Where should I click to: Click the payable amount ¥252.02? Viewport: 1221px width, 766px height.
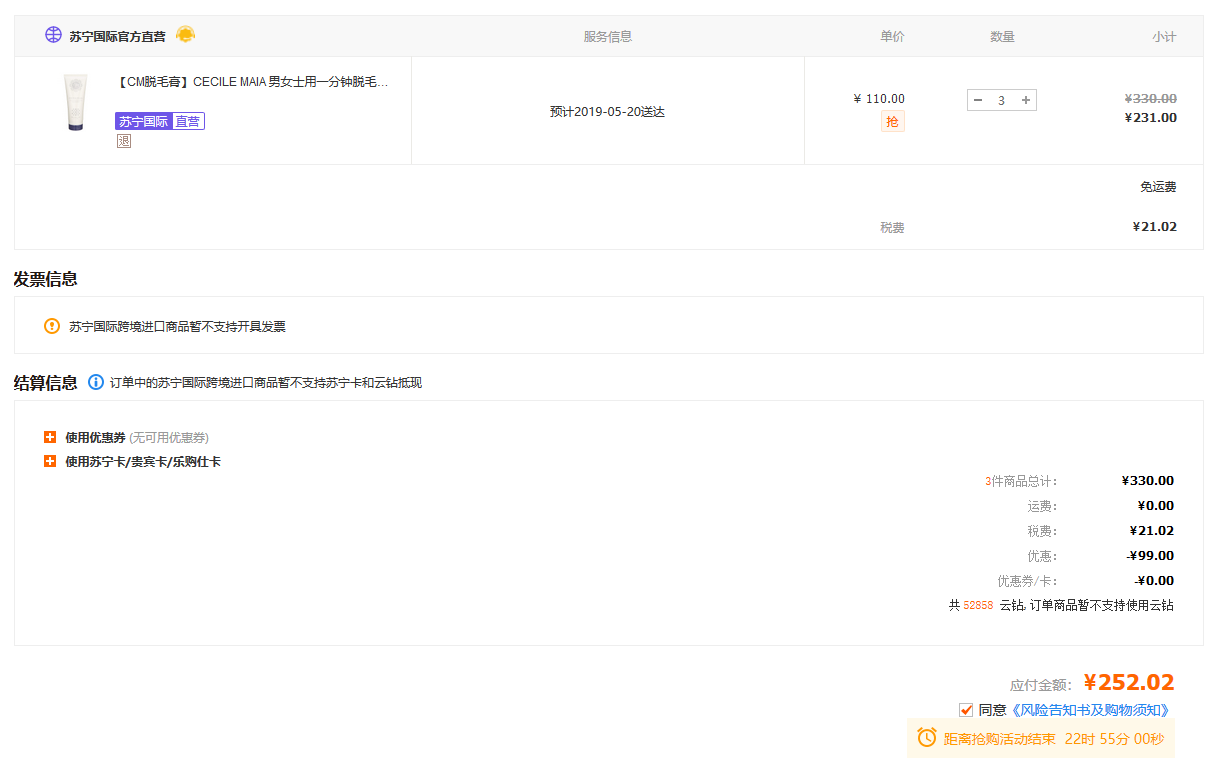(1129, 683)
